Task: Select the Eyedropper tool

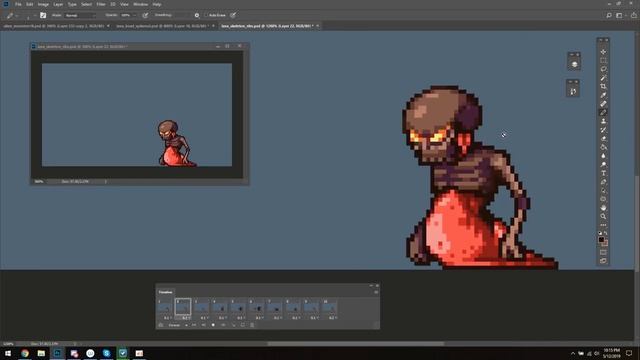Action: [x=603, y=95]
